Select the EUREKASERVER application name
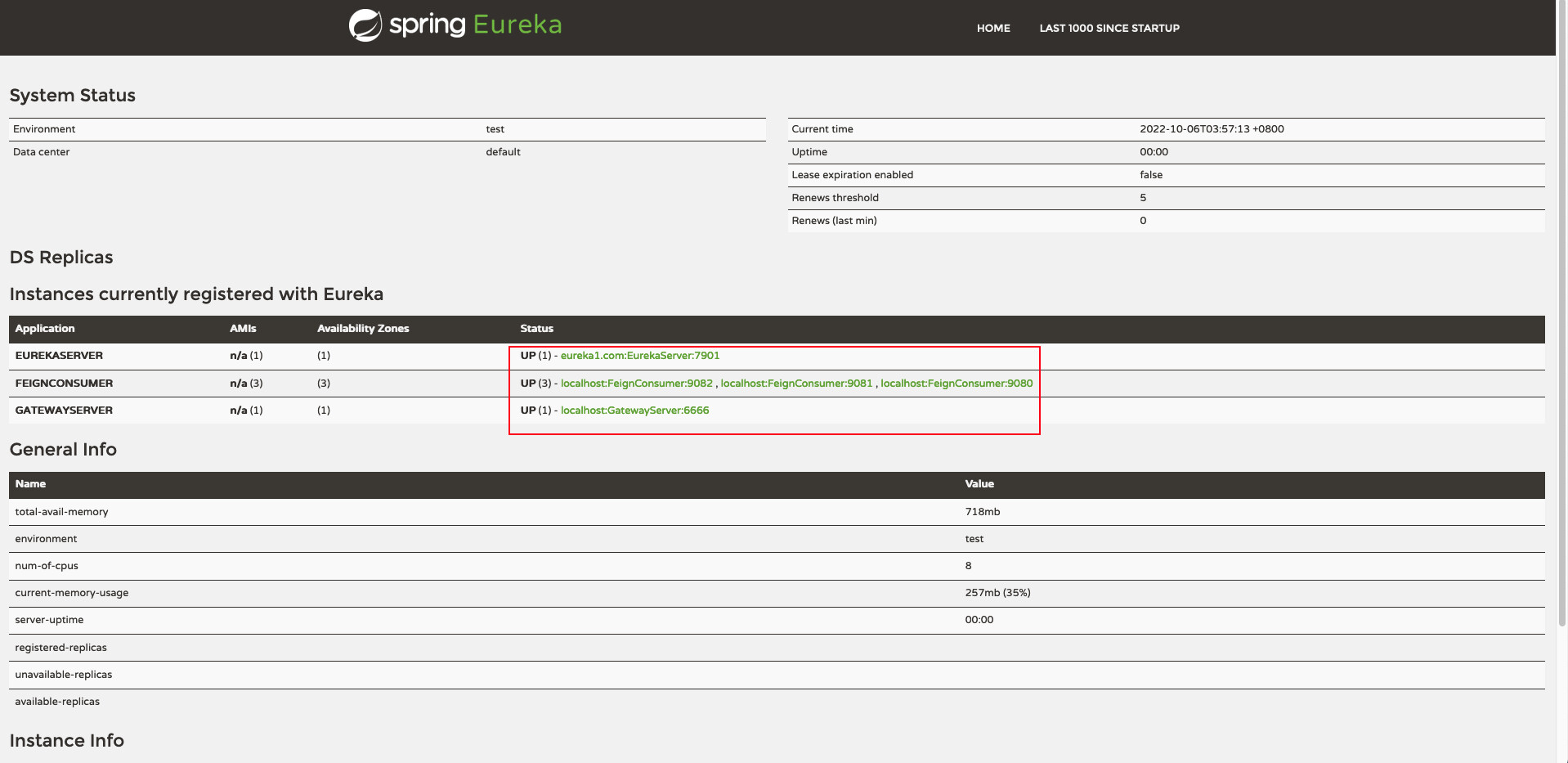The image size is (1568, 763). (x=59, y=356)
